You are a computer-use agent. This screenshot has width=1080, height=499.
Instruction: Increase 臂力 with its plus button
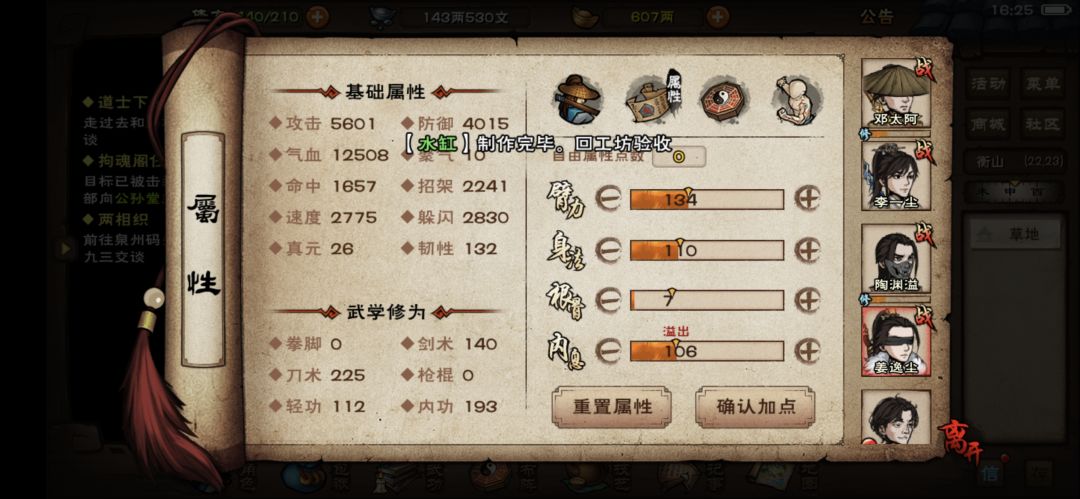(807, 198)
